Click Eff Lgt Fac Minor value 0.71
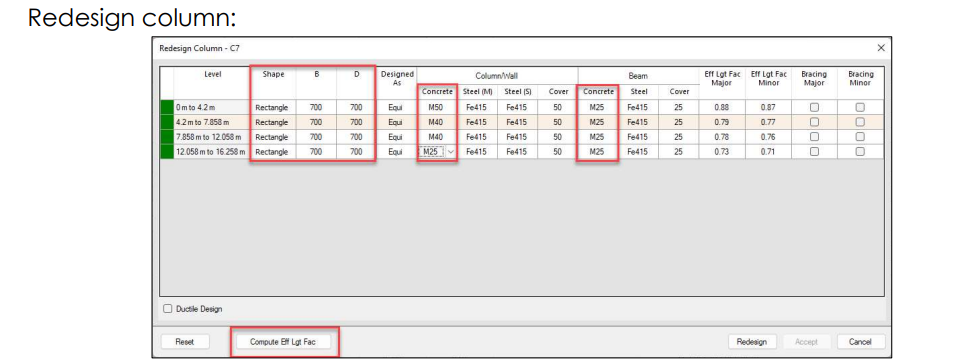This screenshot has height=364, width=961. click(x=768, y=151)
